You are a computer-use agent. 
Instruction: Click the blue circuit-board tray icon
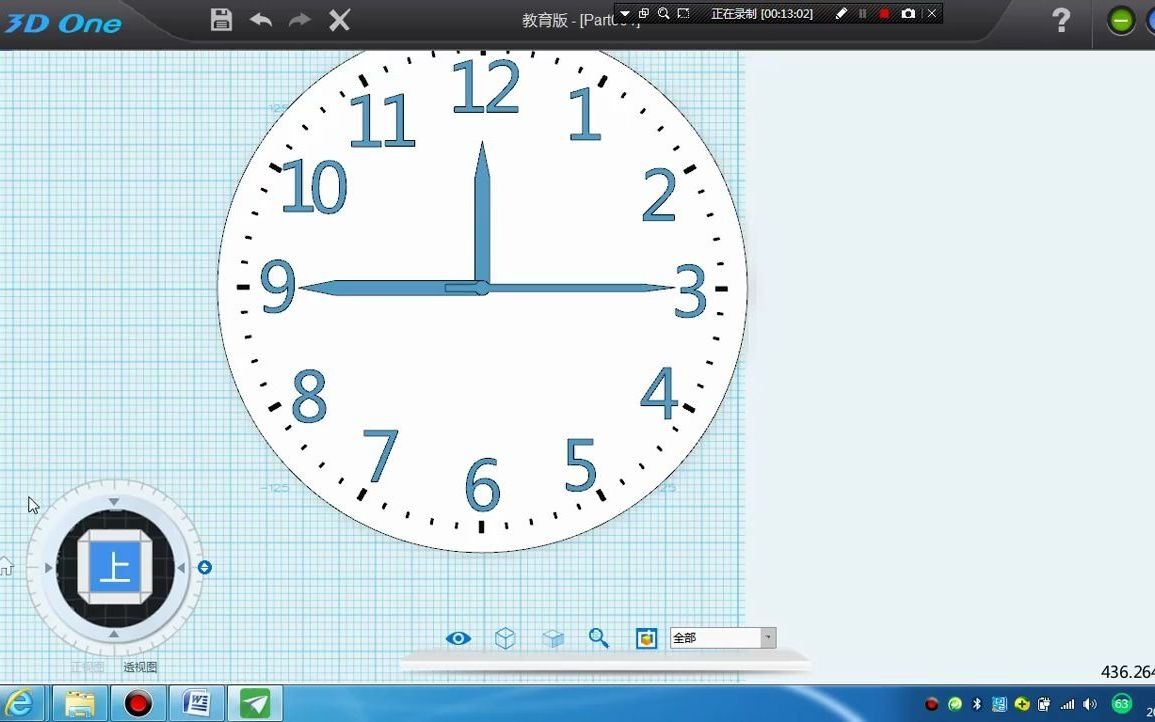pyautogui.click(x=1000, y=704)
